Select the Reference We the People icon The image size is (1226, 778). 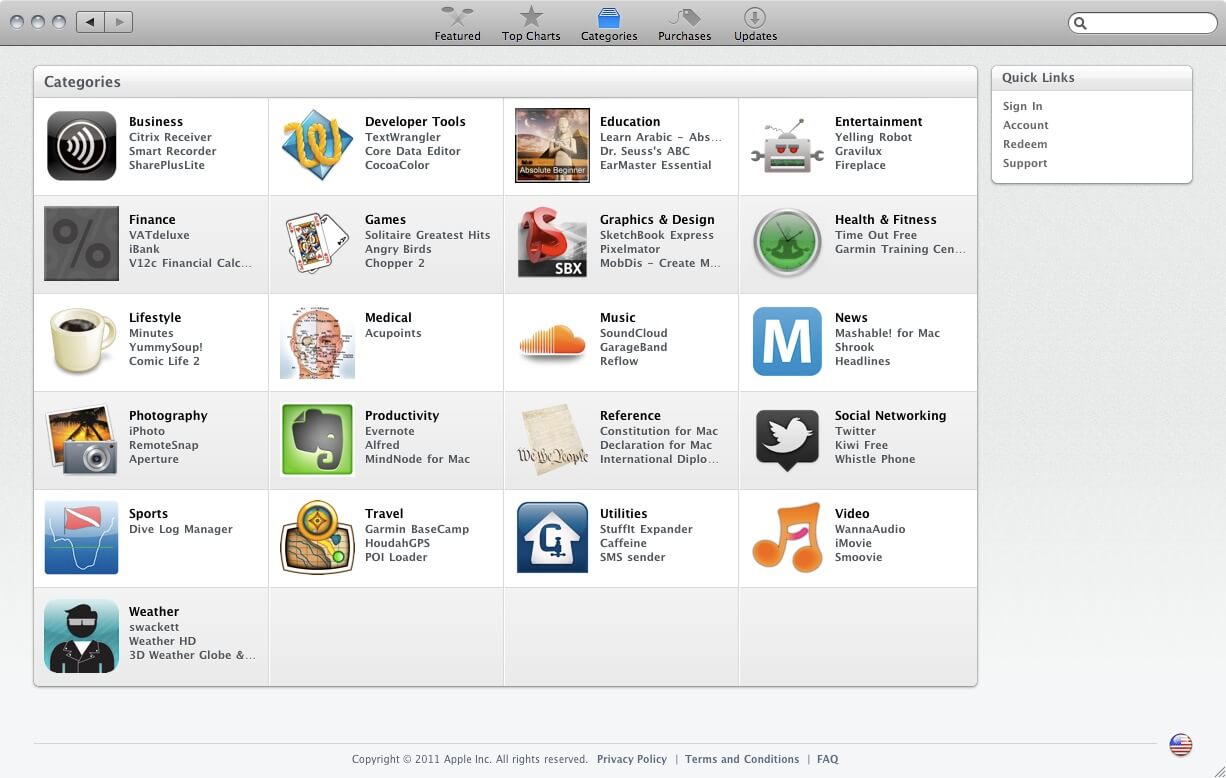[552, 439]
